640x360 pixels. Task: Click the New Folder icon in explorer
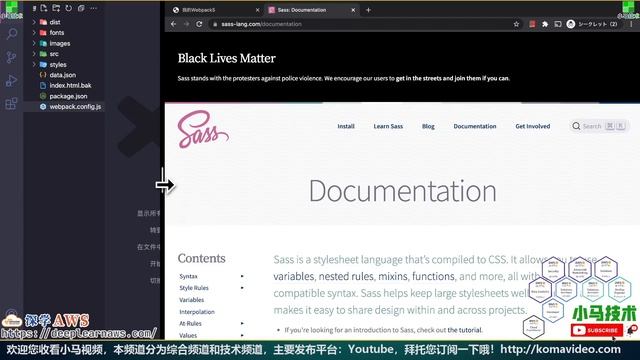pyautogui.click(x=56, y=8)
